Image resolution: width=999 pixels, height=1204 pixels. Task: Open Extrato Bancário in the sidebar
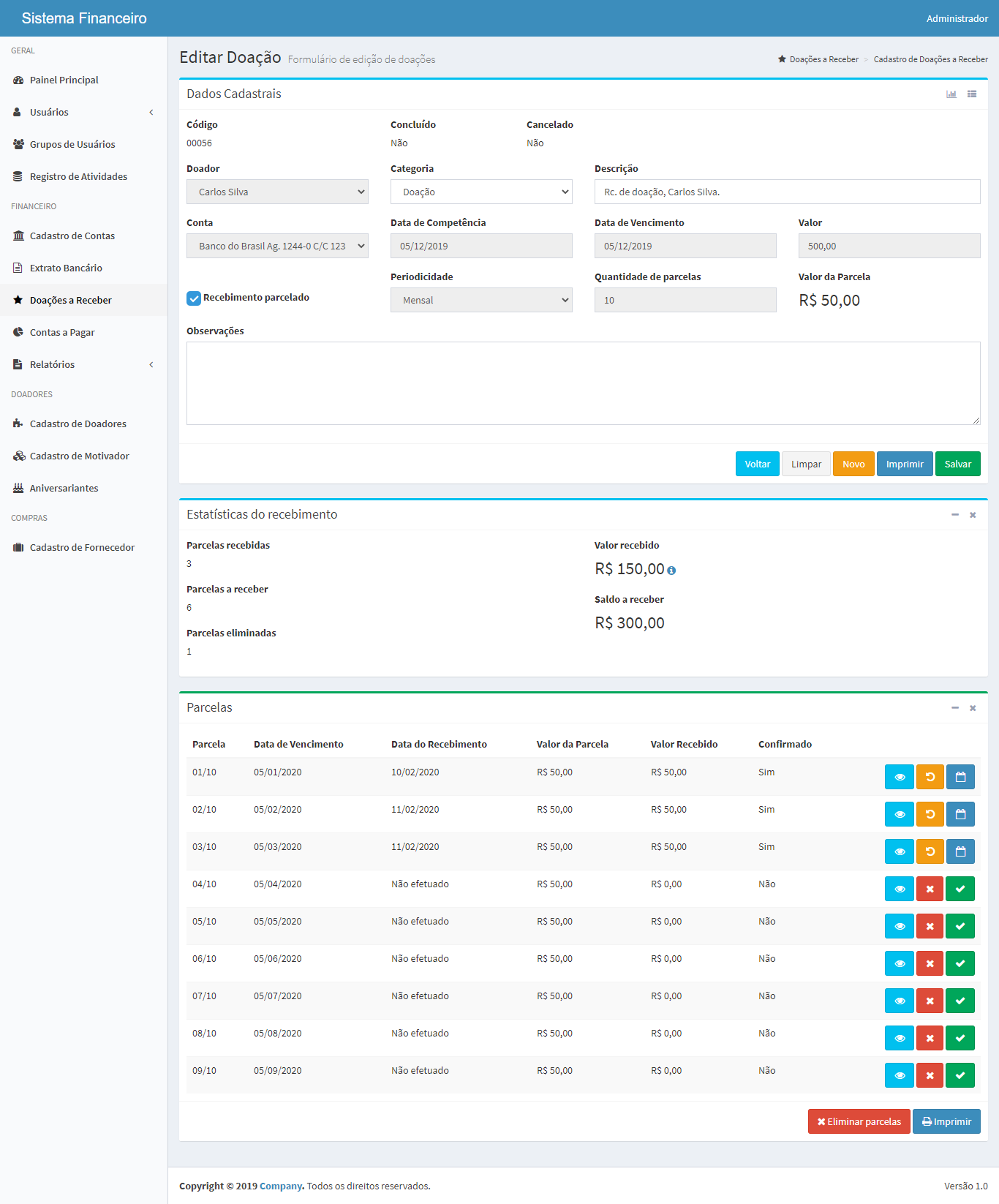pos(66,268)
